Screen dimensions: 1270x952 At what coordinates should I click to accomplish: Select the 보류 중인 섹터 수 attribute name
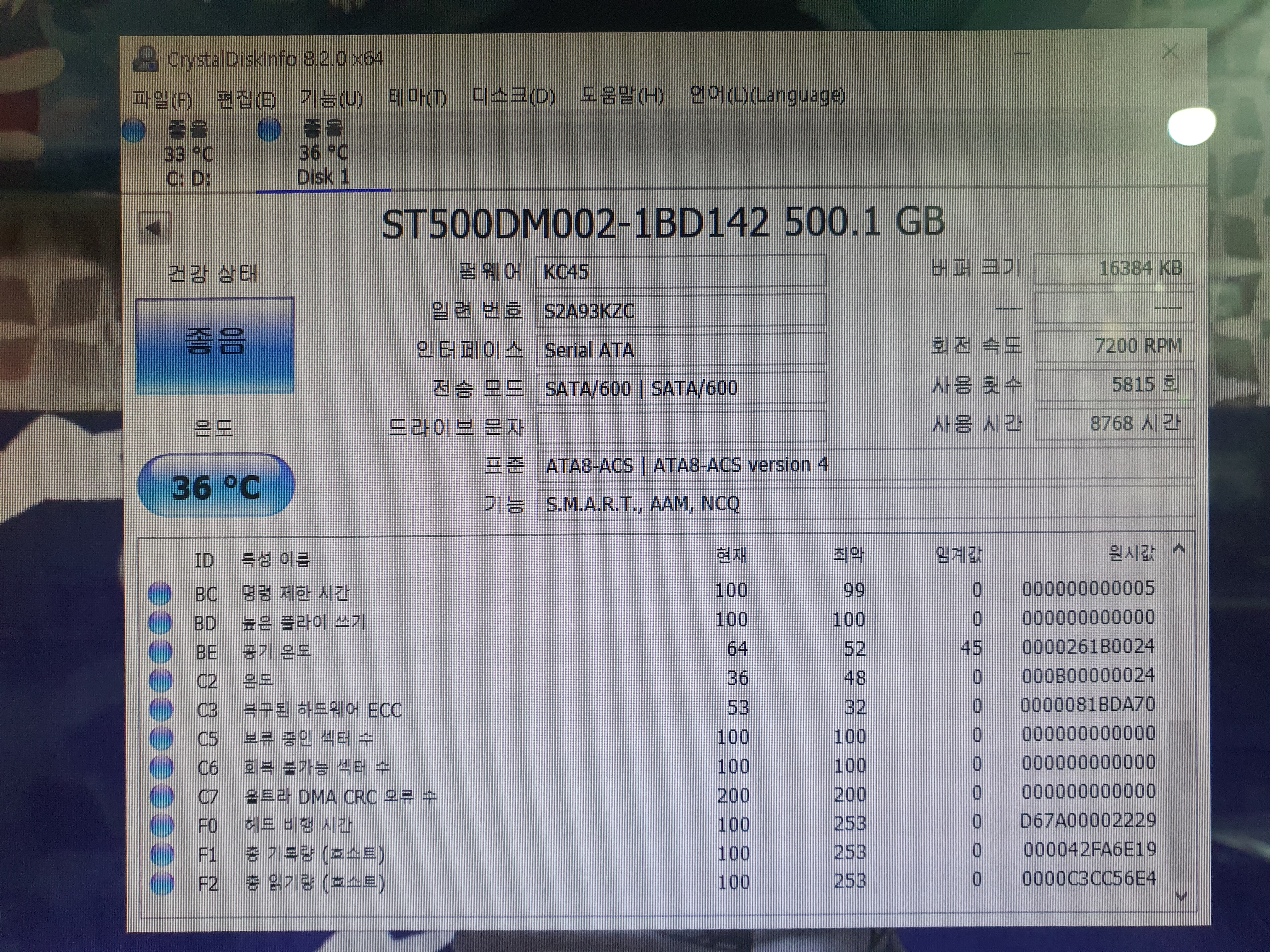(308, 739)
